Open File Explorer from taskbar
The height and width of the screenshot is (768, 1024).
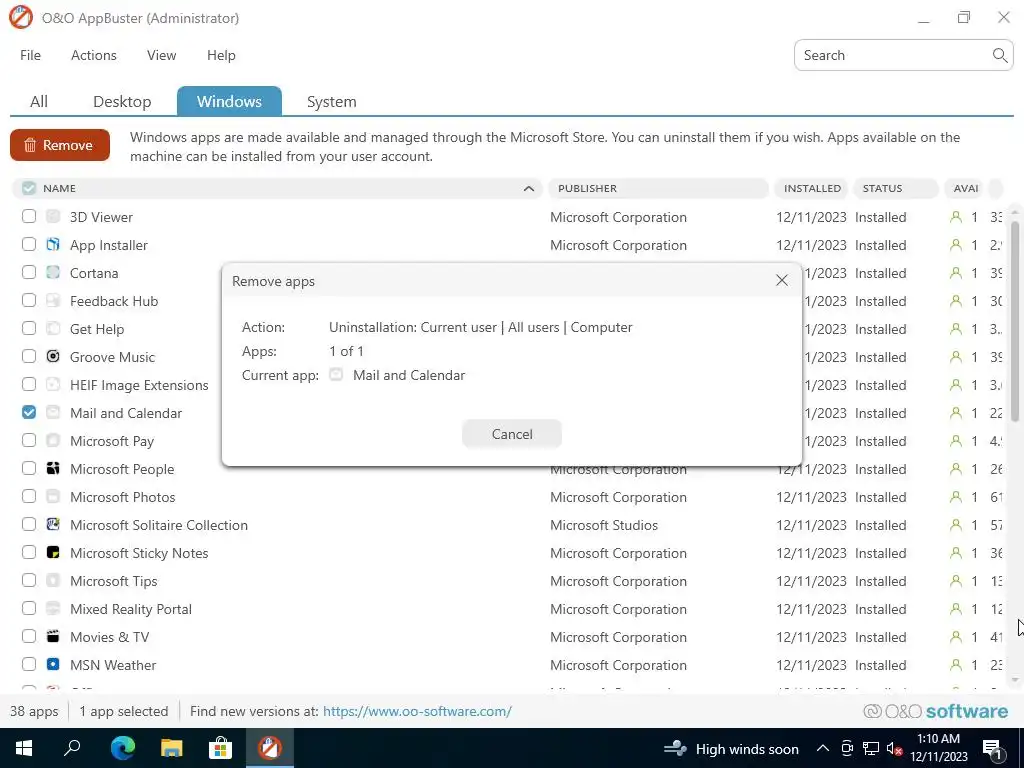[x=171, y=748]
